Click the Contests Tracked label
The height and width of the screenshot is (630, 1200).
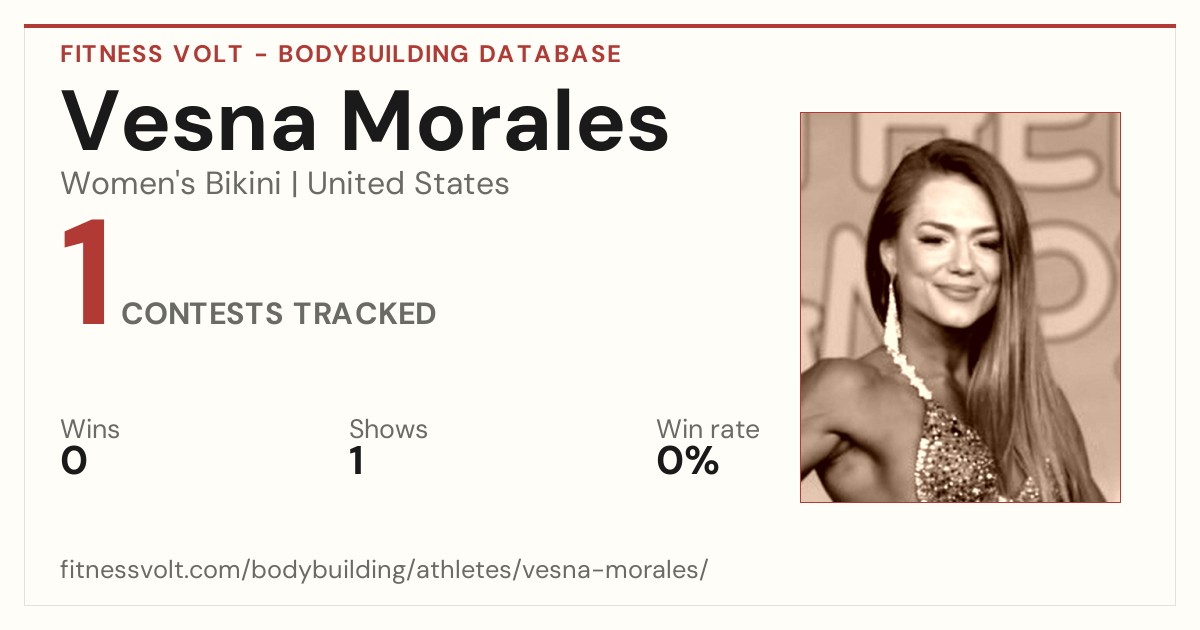point(279,314)
